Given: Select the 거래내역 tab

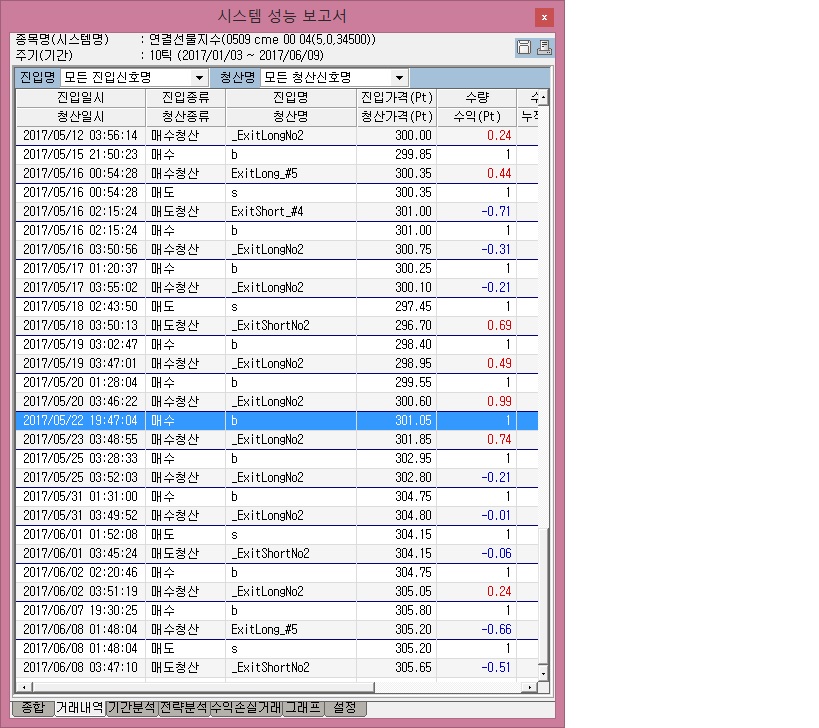Looking at the screenshot, I should pos(80,707).
